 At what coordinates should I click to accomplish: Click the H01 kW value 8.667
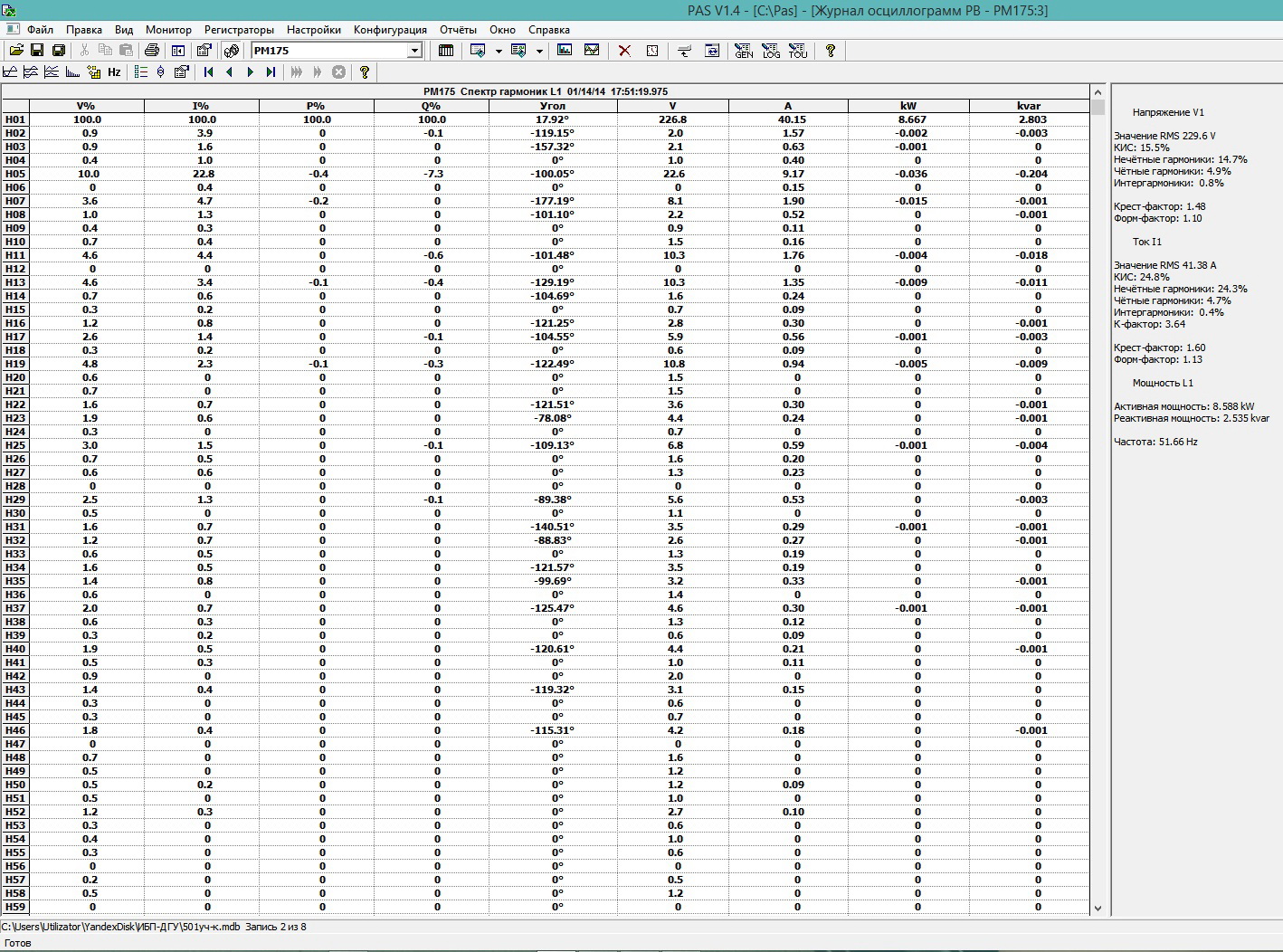pos(908,119)
